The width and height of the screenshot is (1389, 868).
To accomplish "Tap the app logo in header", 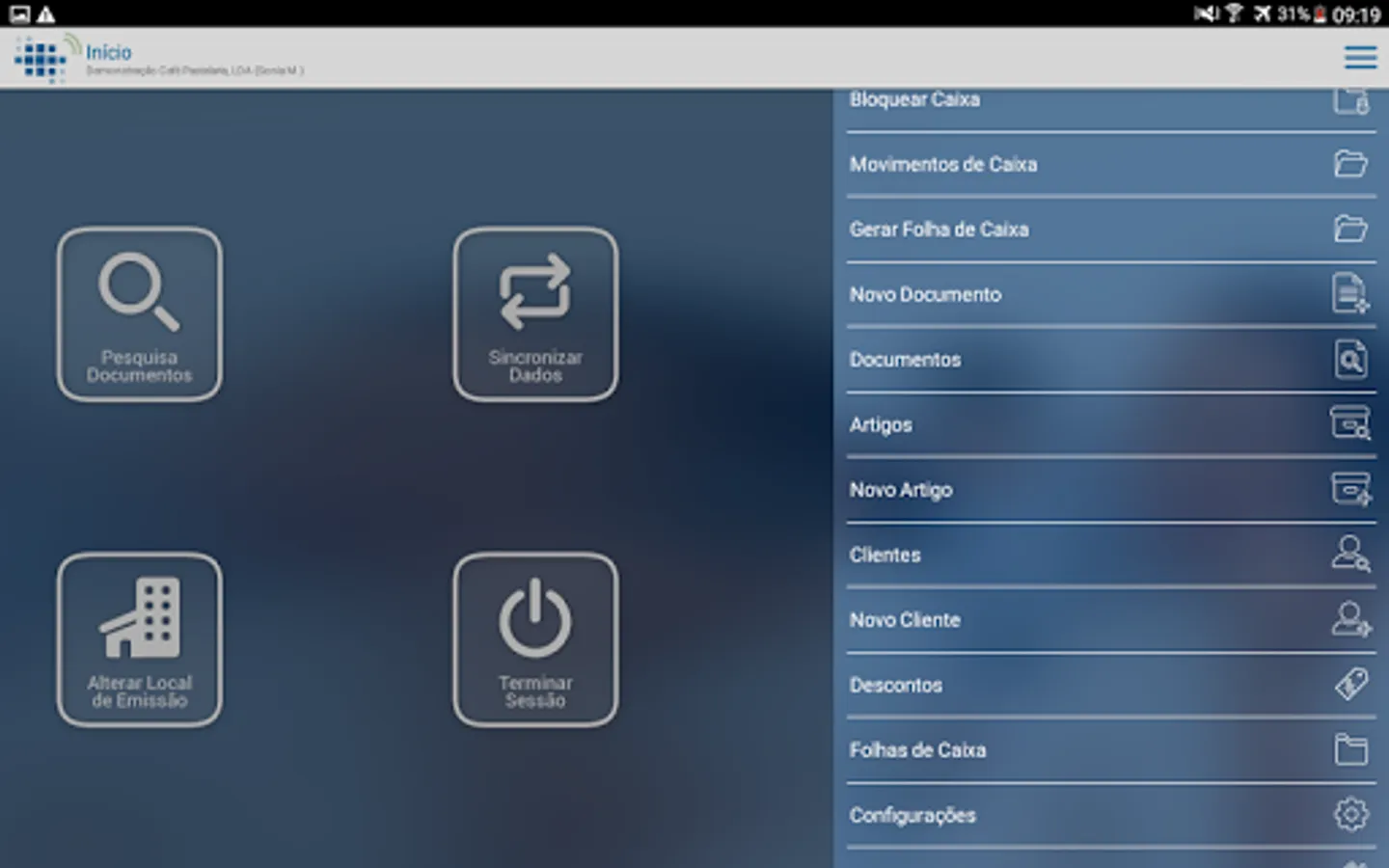I will coord(47,58).
